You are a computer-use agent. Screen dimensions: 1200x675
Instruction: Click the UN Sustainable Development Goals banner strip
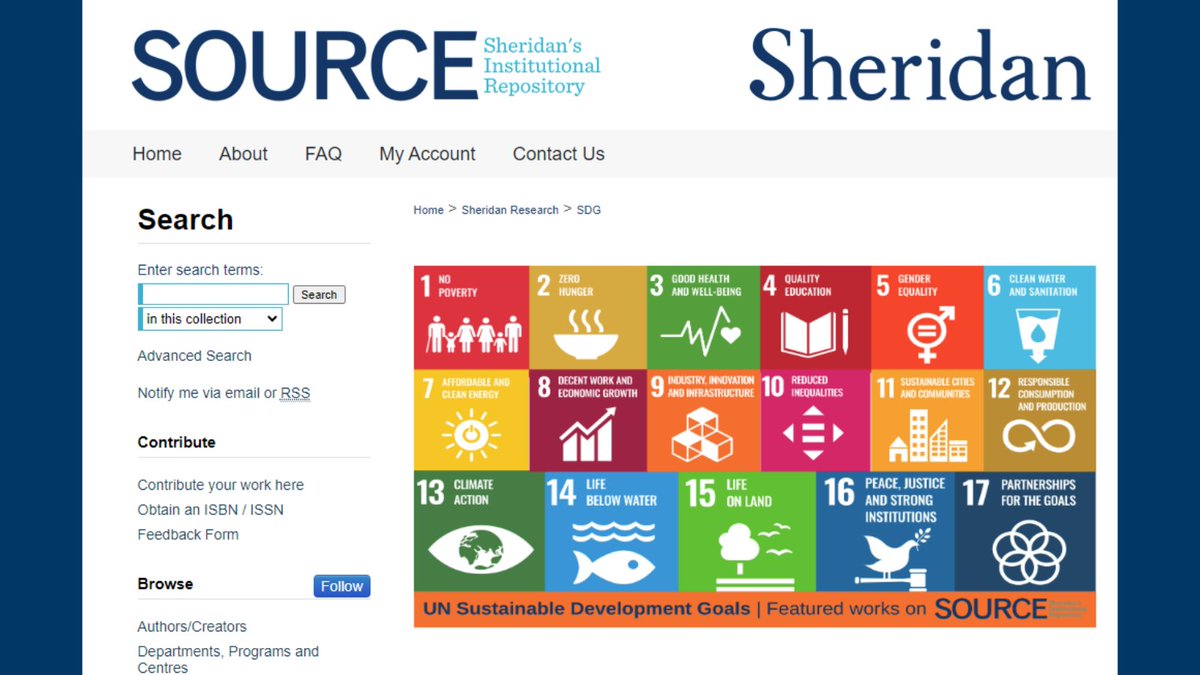tap(755, 609)
